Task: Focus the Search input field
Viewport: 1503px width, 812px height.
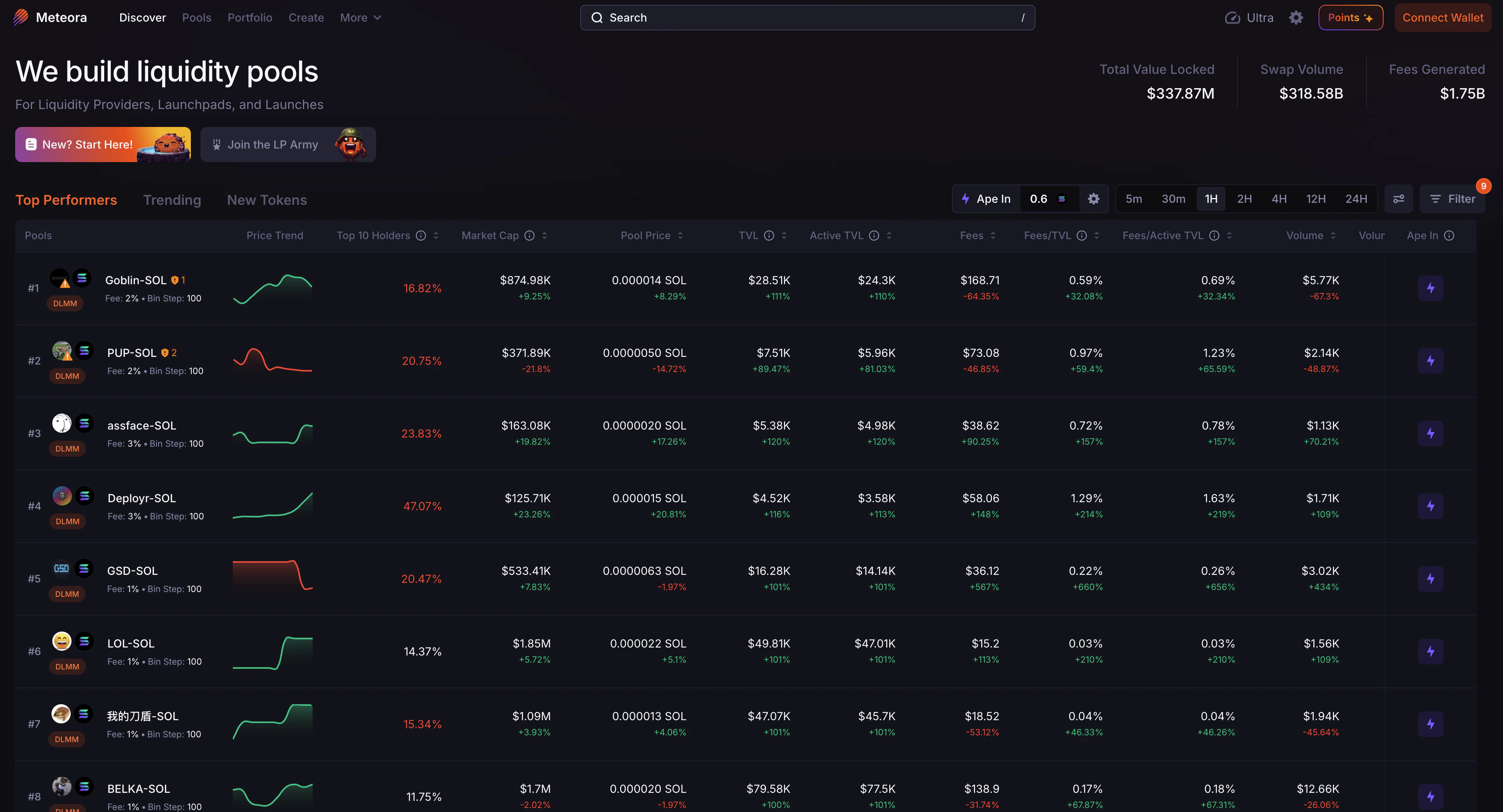Action: [x=807, y=18]
